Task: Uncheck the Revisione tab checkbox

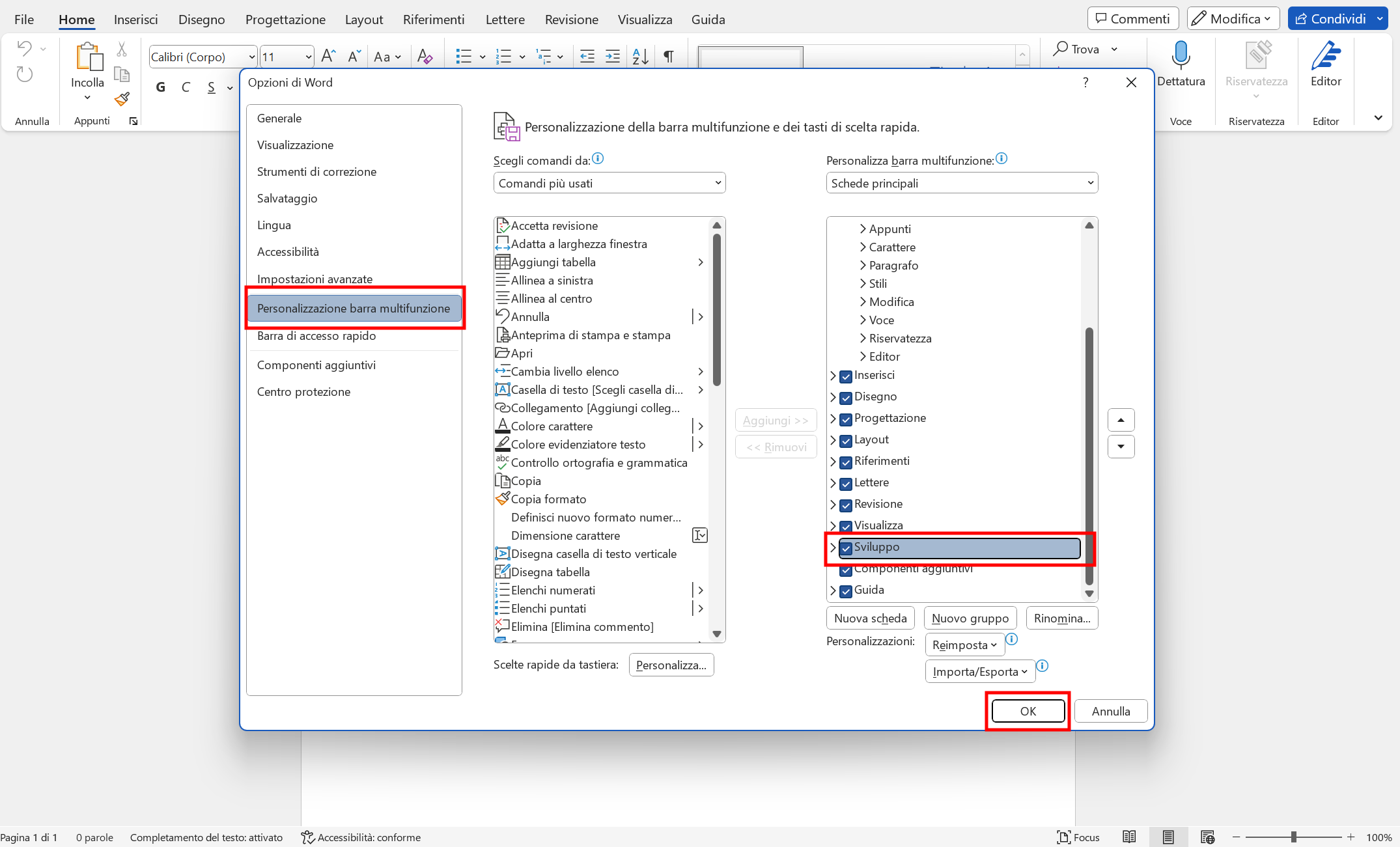Action: [846, 505]
